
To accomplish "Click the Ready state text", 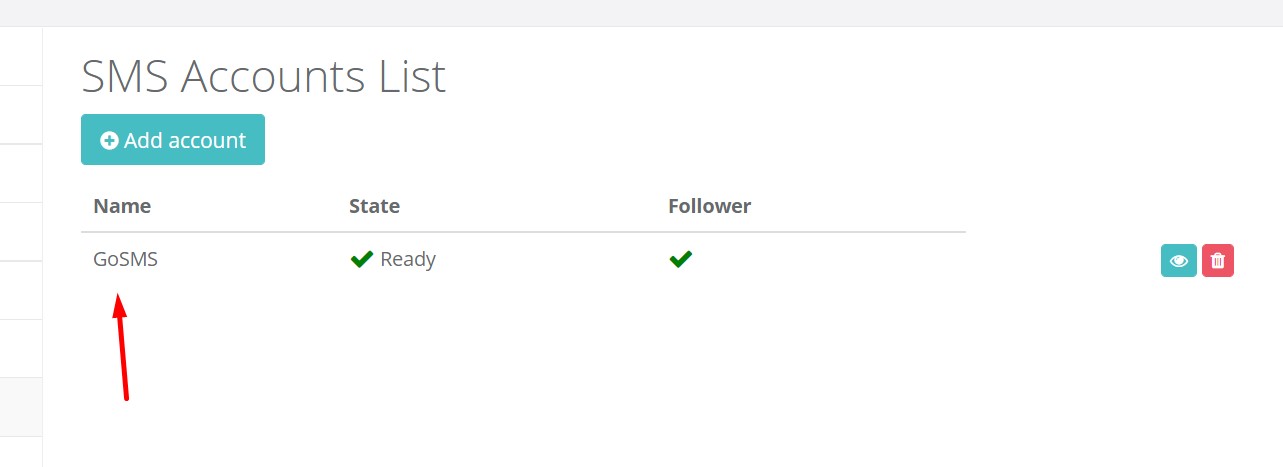I will [x=408, y=260].
